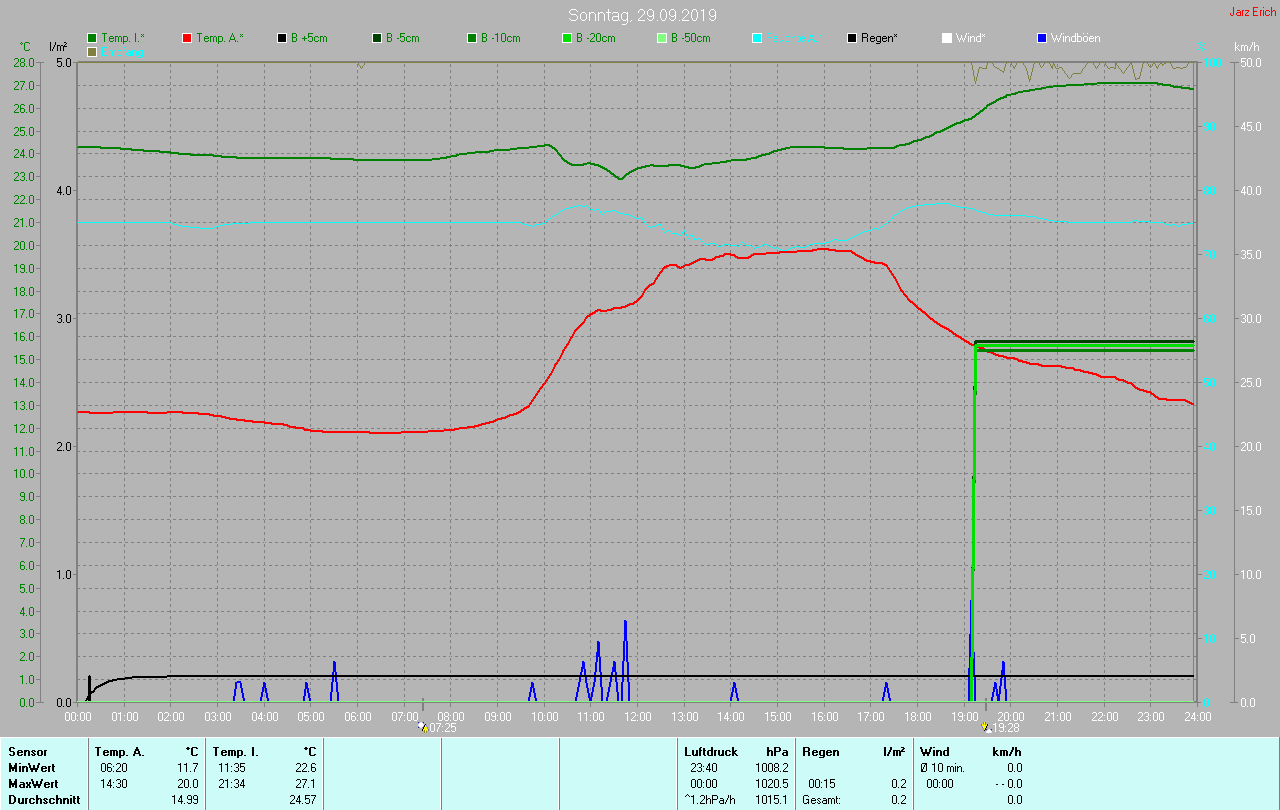Viewport: 1280px width, 810px height.
Task: Click the Durchschnitt row header
Action: point(44,800)
